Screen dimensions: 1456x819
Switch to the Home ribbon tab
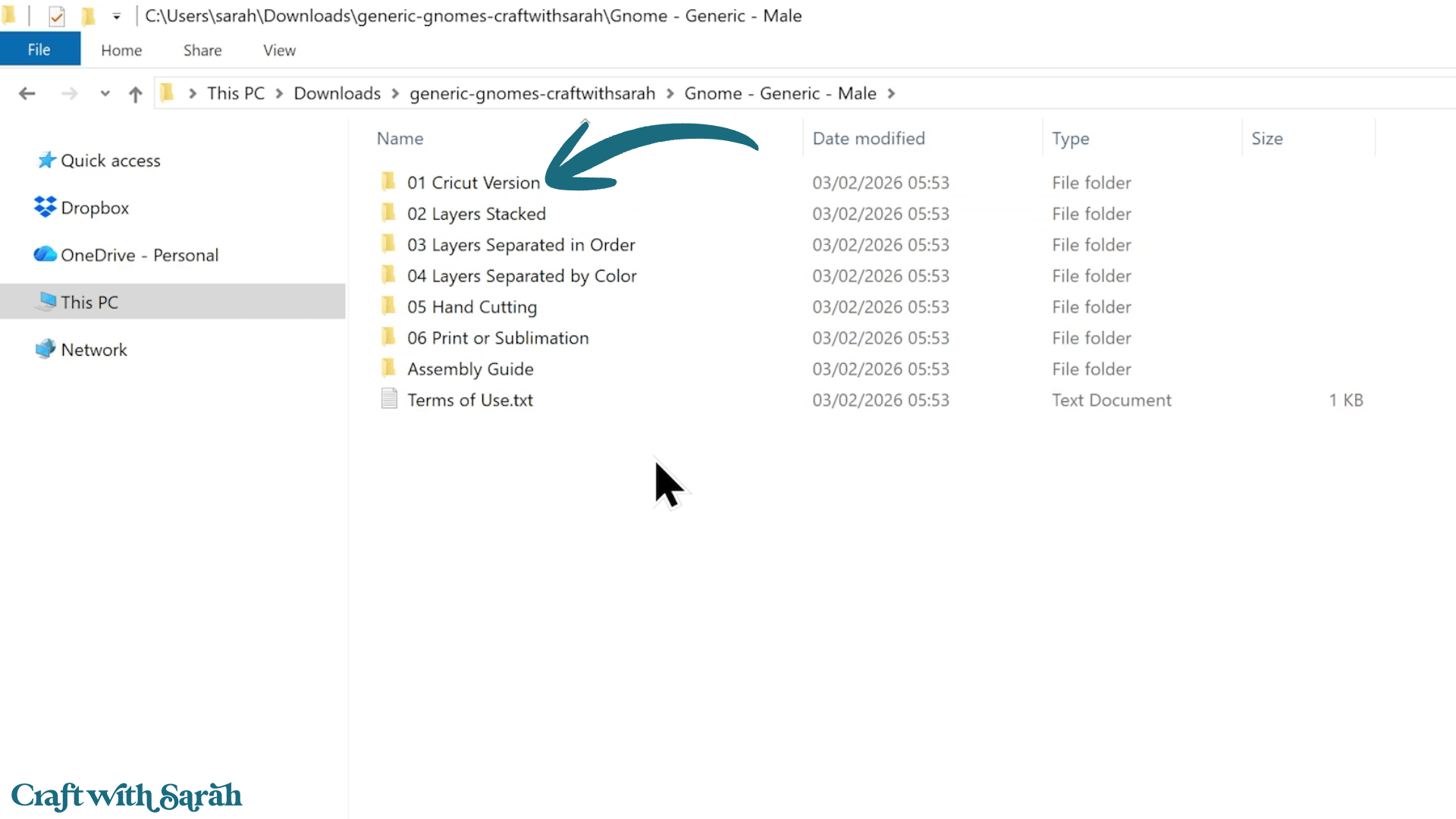[121, 50]
